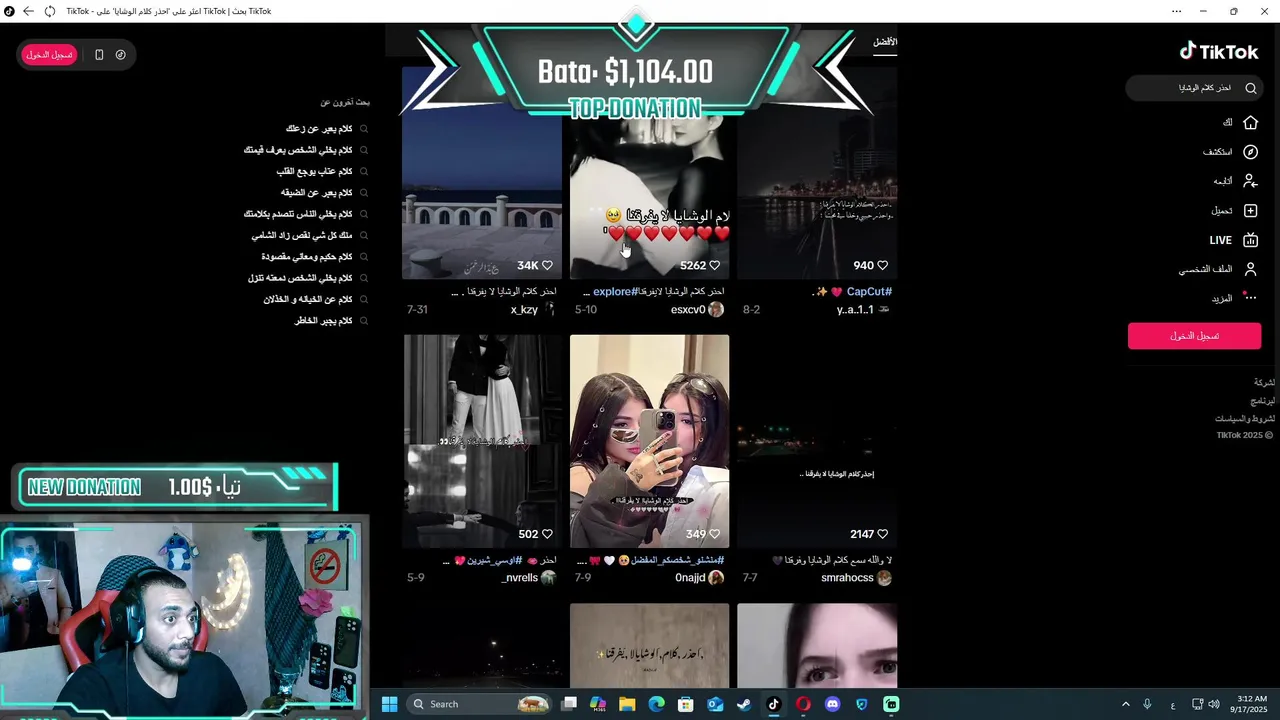Screen dimensions: 1280x720
Task: Open the Profile person icon
Action: coord(1250,269)
